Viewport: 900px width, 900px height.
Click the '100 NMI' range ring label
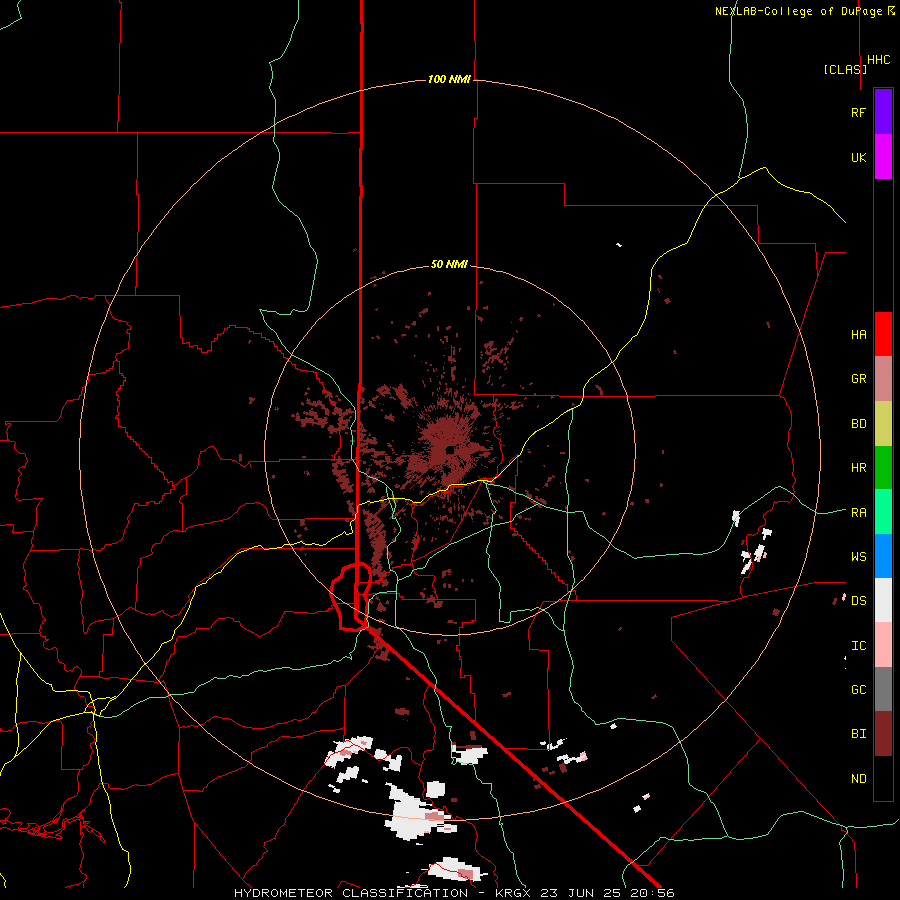click(x=449, y=79)
